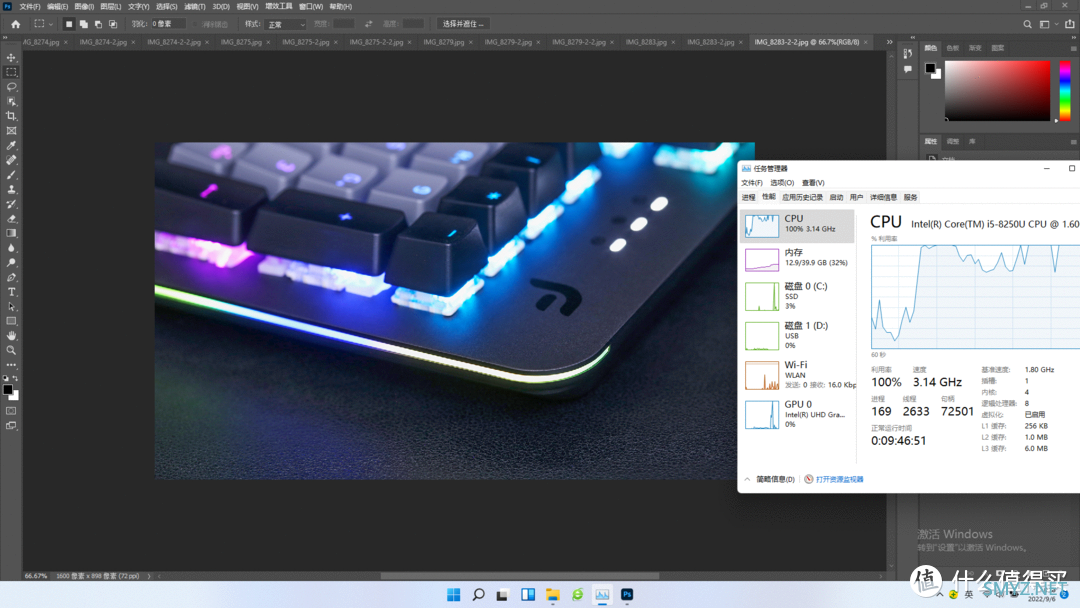Select the Rectangle shape tool

11,322
